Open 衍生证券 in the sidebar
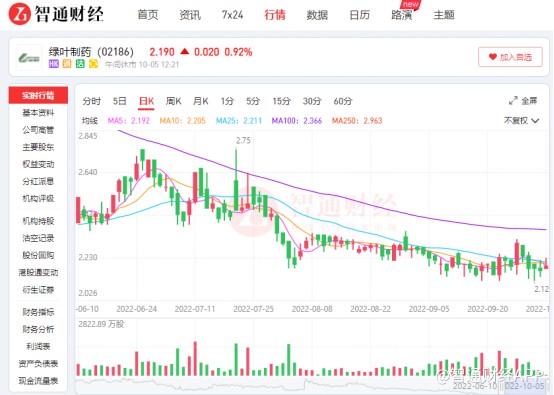Viewport: 554px width, 395px height. [x=38, y=290]
